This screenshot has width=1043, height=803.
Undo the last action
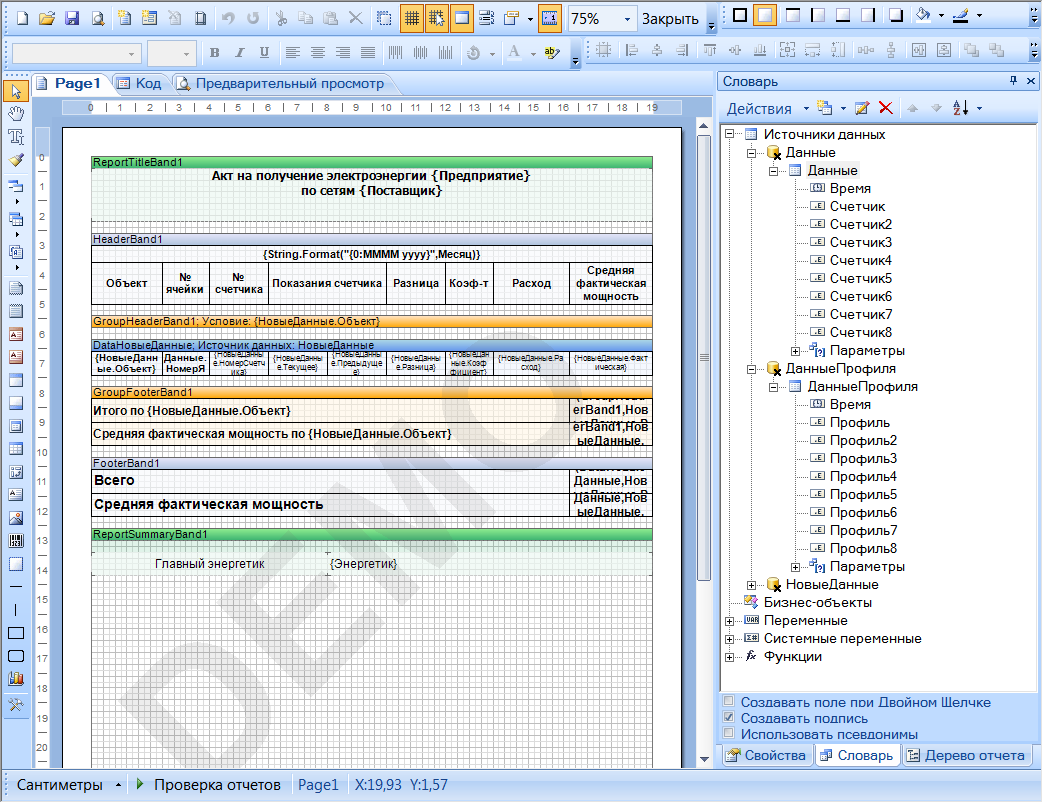pos(228,18)
